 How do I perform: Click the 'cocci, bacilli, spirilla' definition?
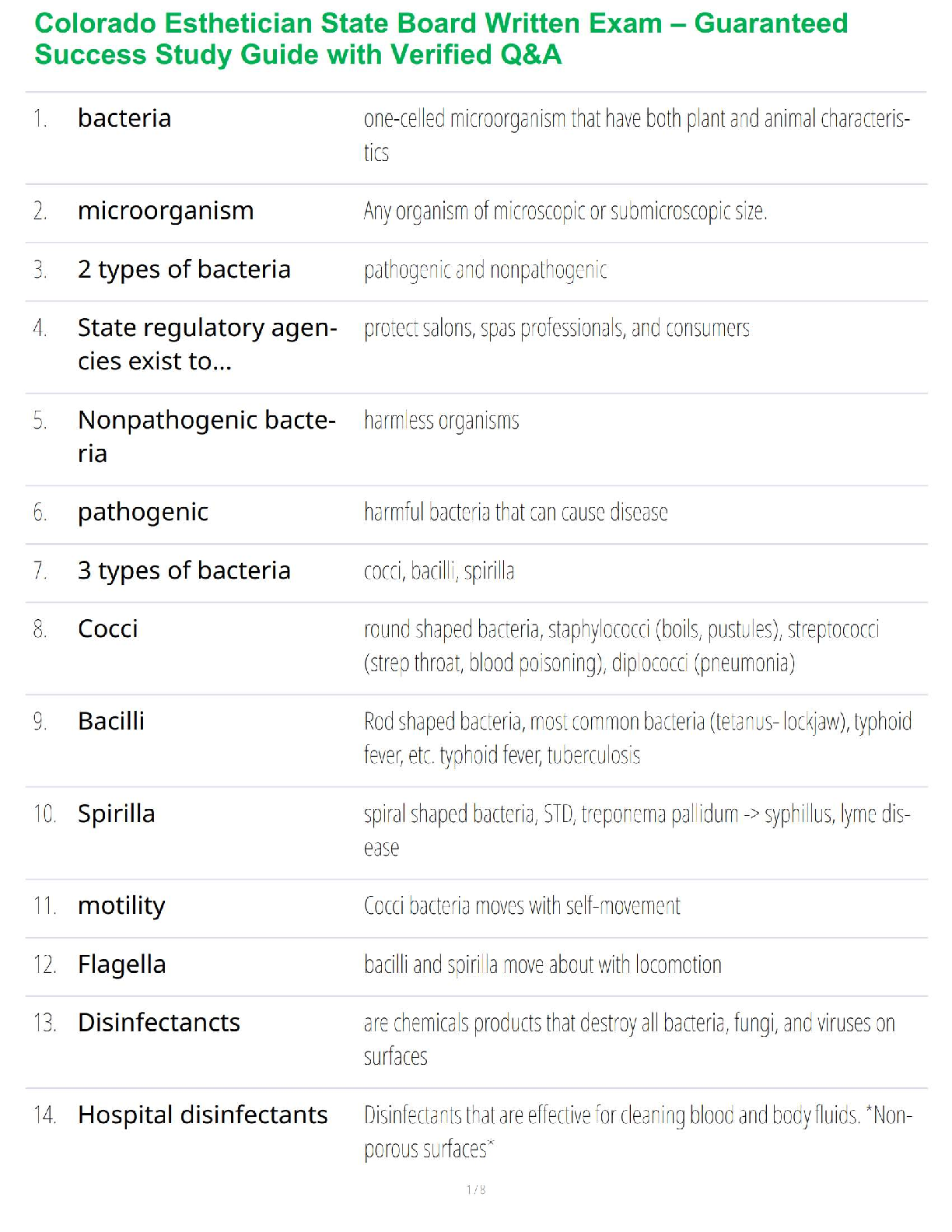439,571
